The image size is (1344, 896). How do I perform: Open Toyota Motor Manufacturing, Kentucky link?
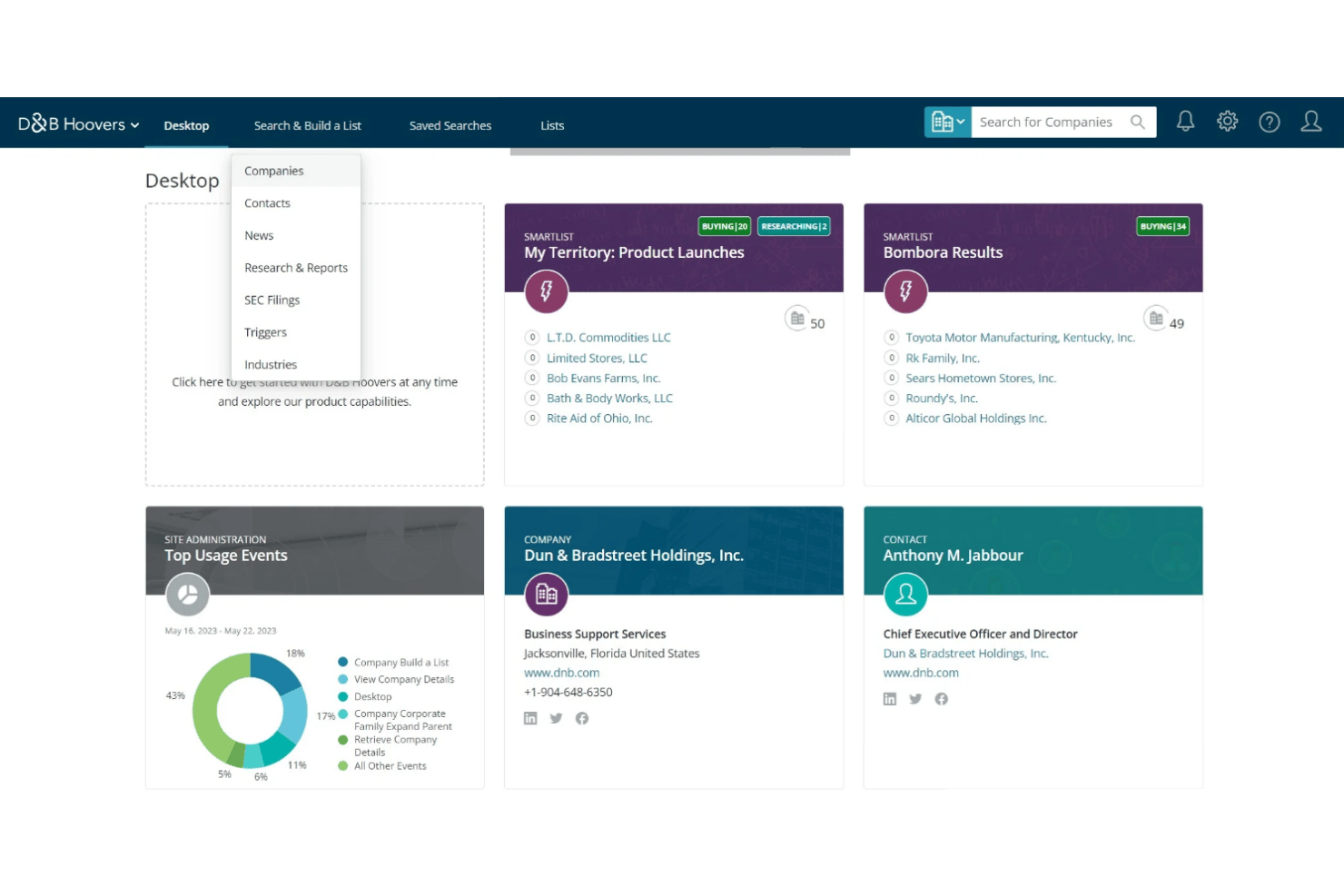click(x=1020, y=338)
